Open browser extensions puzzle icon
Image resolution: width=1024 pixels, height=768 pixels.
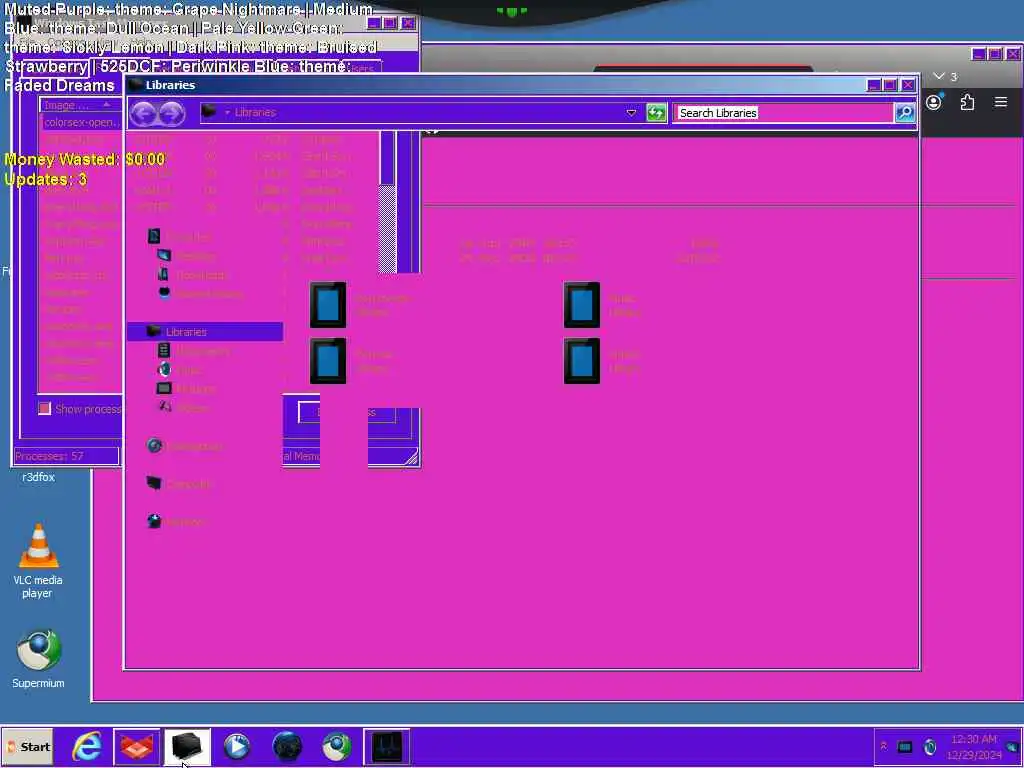pos(967,102)
